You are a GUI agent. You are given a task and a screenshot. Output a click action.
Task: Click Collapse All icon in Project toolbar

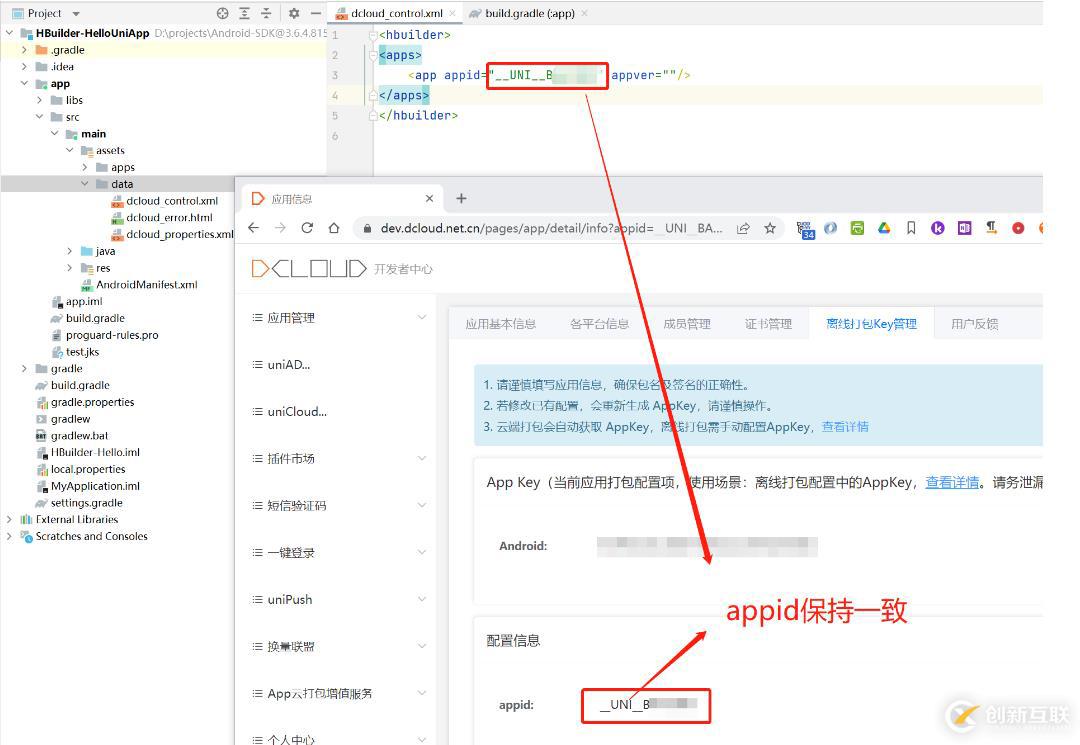click(267, 13)
